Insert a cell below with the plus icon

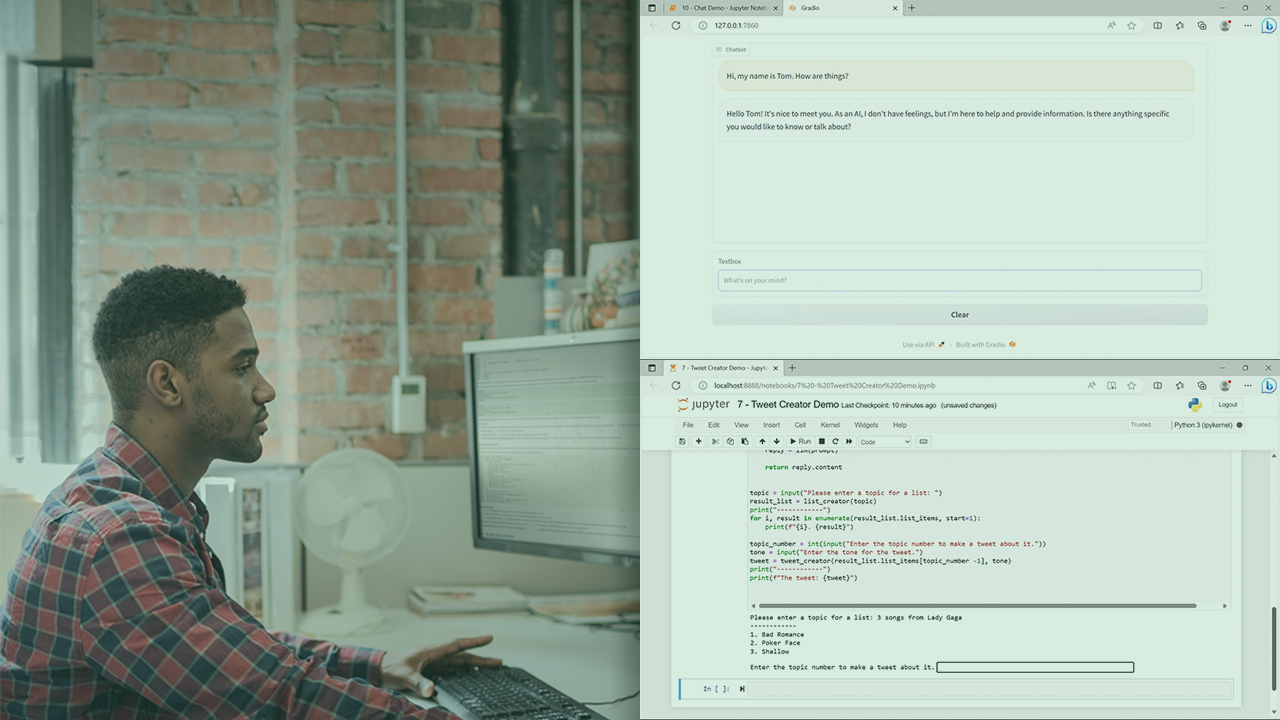pyautogui.click(x=698, y=441)
